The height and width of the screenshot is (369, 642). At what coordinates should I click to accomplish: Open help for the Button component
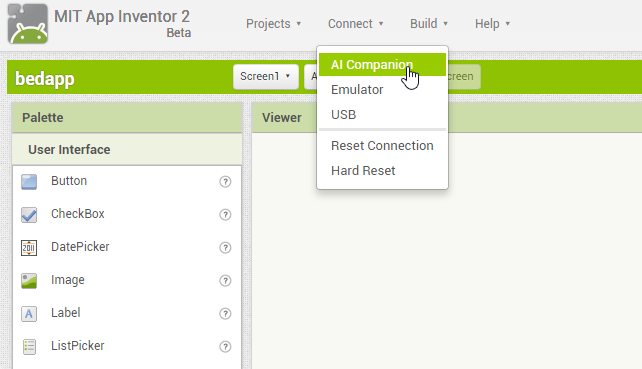pos(225,181)
